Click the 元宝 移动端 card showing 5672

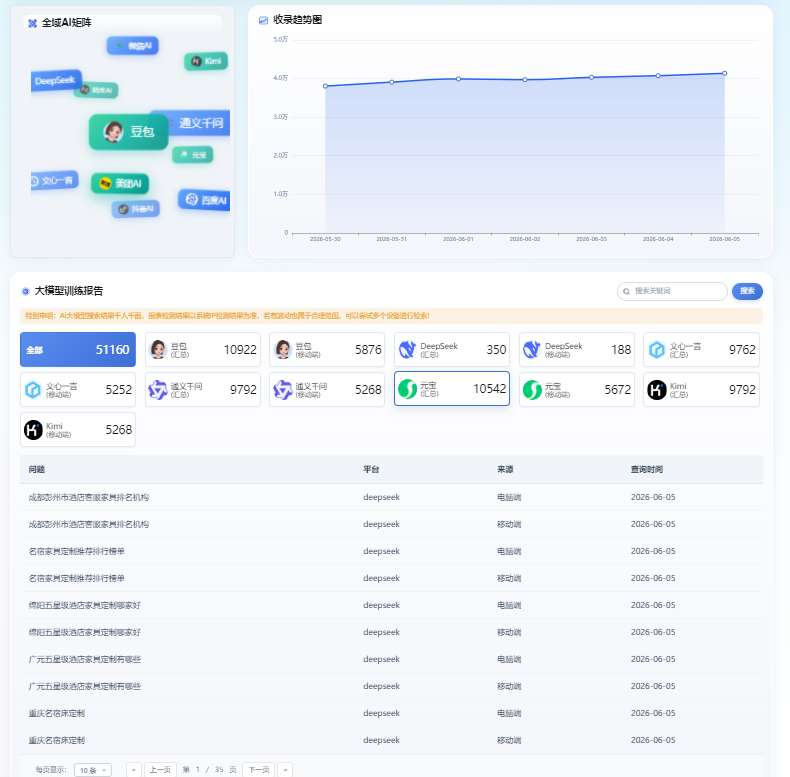[x=577, y=390]
